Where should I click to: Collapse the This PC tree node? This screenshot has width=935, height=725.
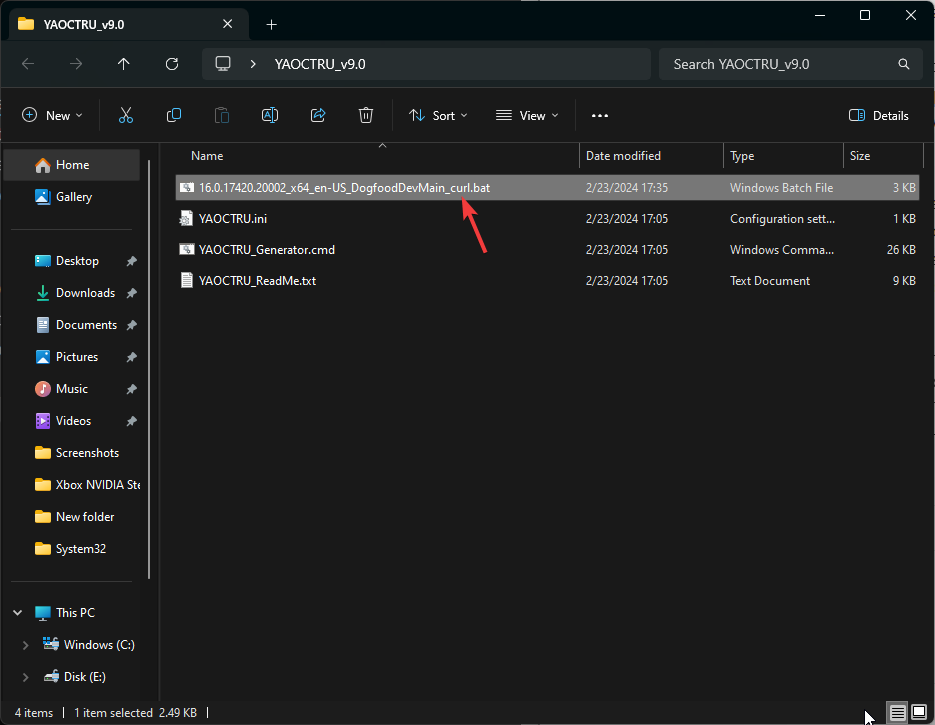pos(19,613)
